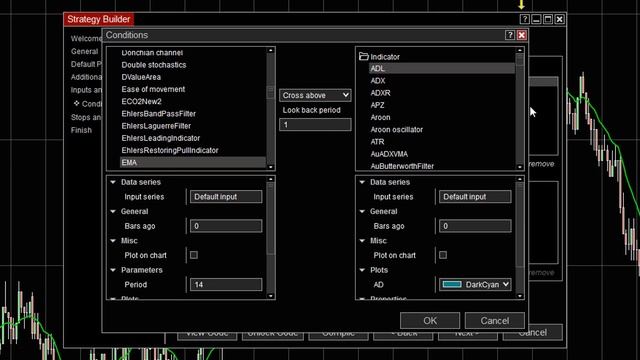
Task: Select ECO2New2 in left list
Action: (x=141, y=102)
